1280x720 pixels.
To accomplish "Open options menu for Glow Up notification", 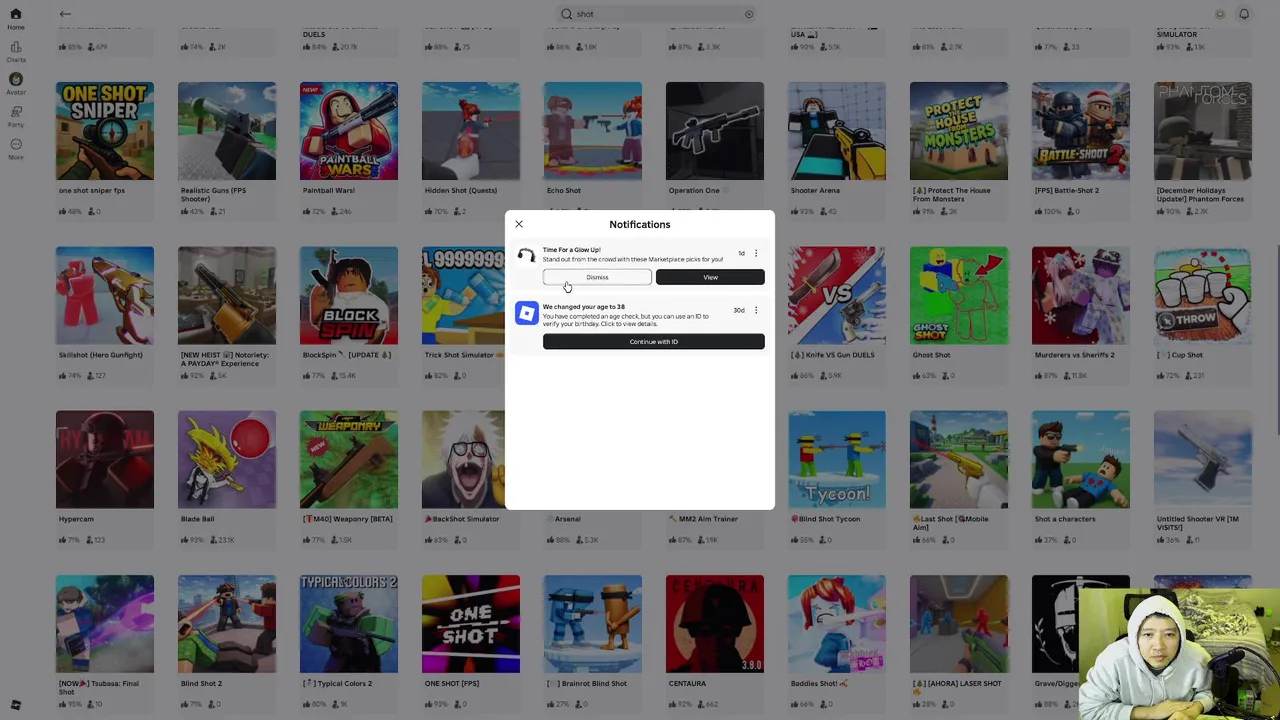I will 756,253.
